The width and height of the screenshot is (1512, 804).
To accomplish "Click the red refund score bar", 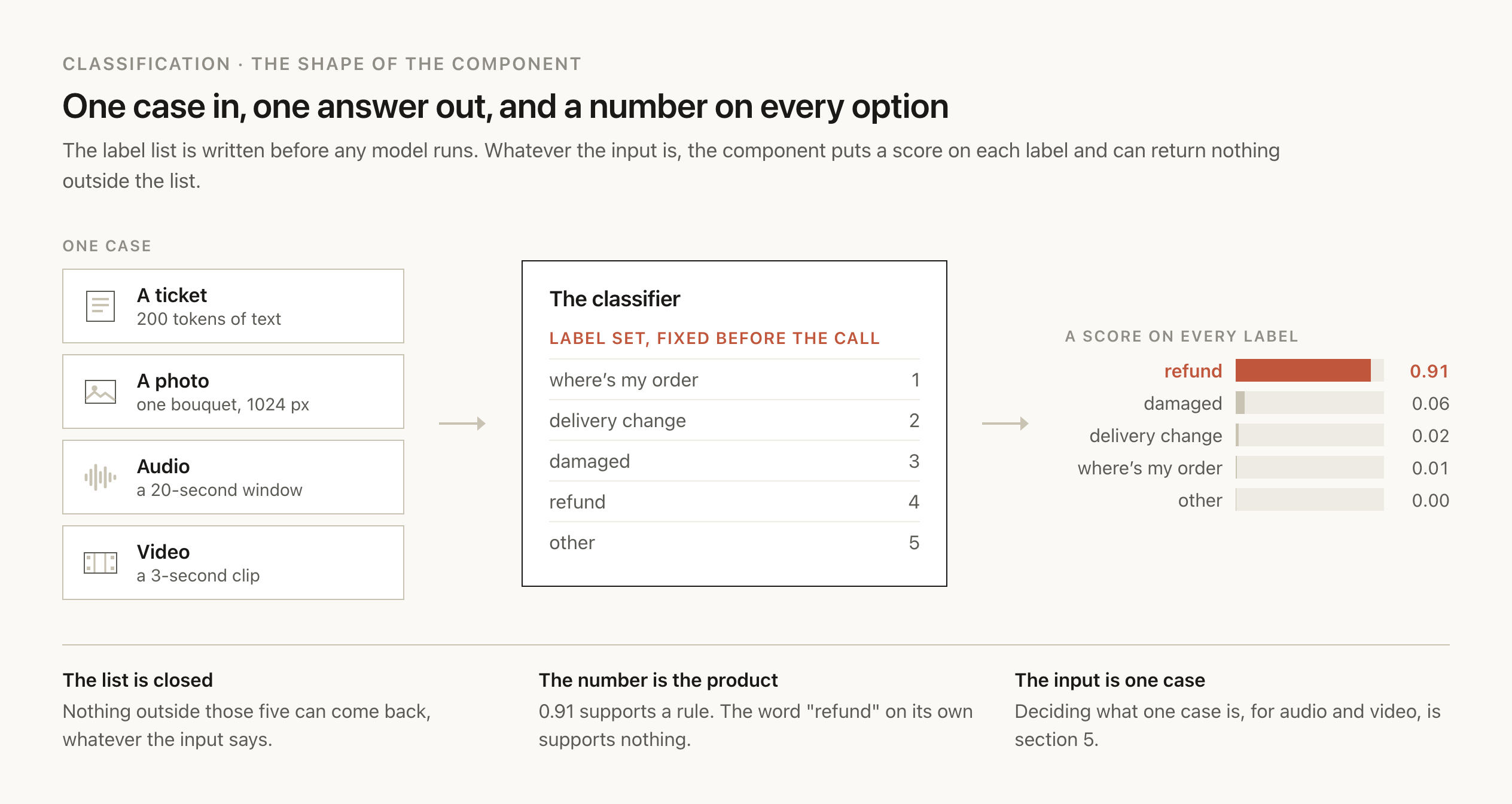I will click(1303, 371).
